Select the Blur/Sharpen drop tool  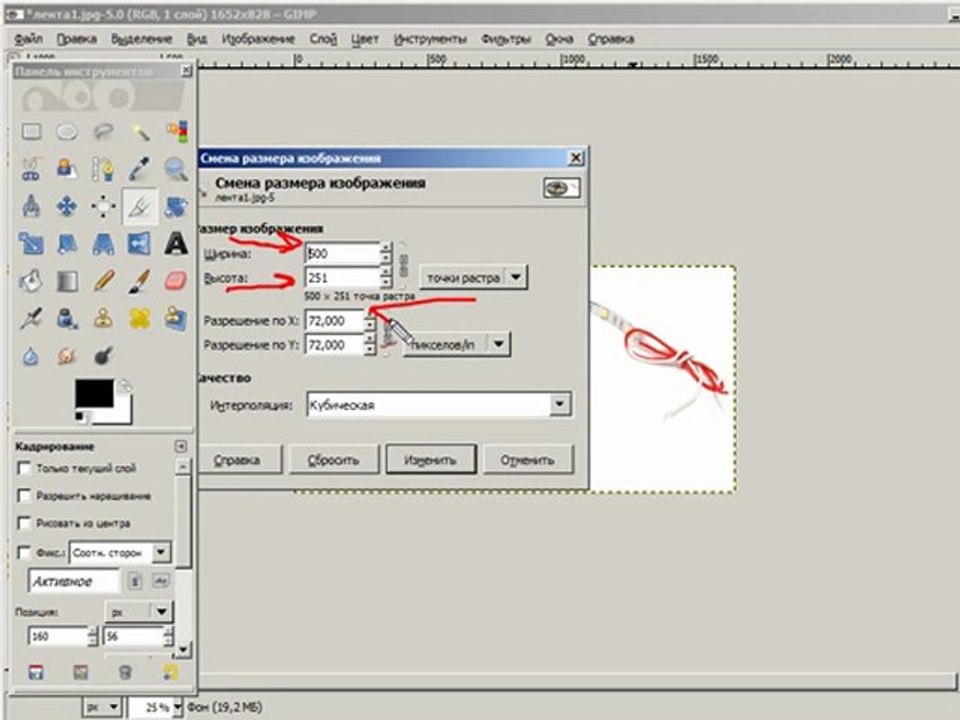point(31,356)
